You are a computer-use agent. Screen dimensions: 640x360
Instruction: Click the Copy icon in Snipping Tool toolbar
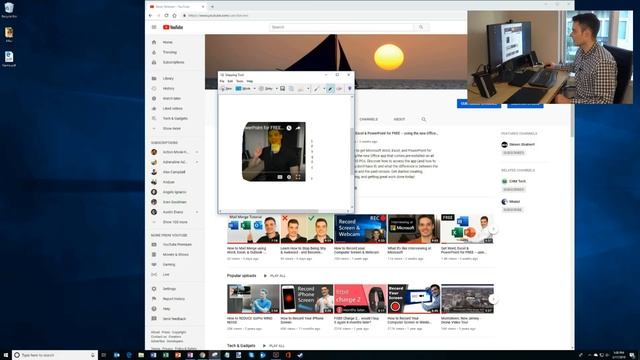point(291,89)
